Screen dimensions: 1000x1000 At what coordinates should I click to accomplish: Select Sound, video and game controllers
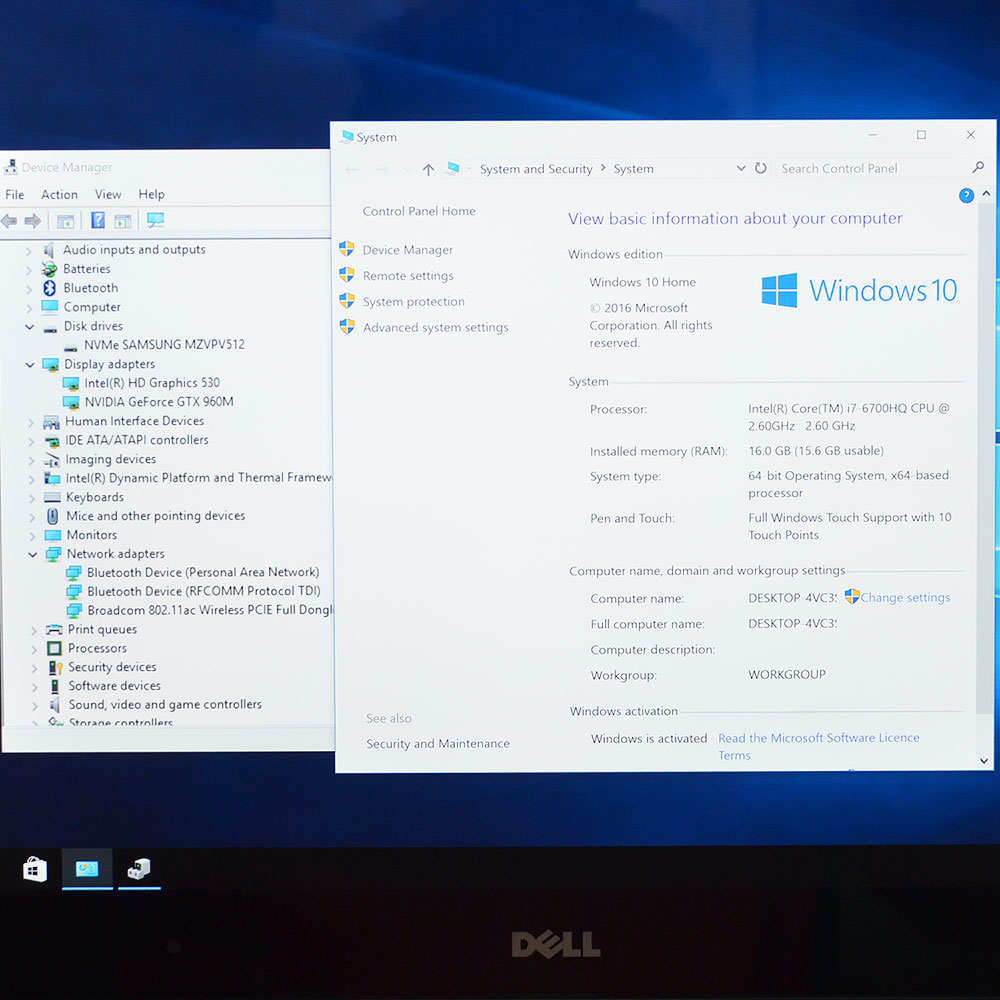coord(165,705)
